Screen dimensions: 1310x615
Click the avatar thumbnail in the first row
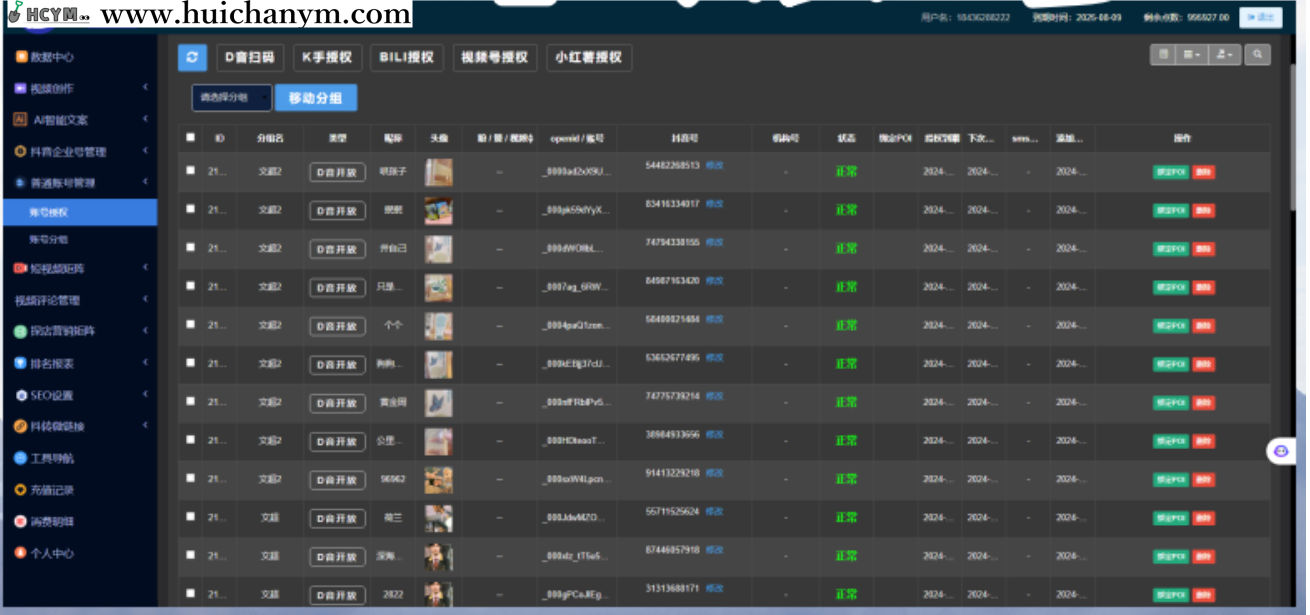(438, 172)
